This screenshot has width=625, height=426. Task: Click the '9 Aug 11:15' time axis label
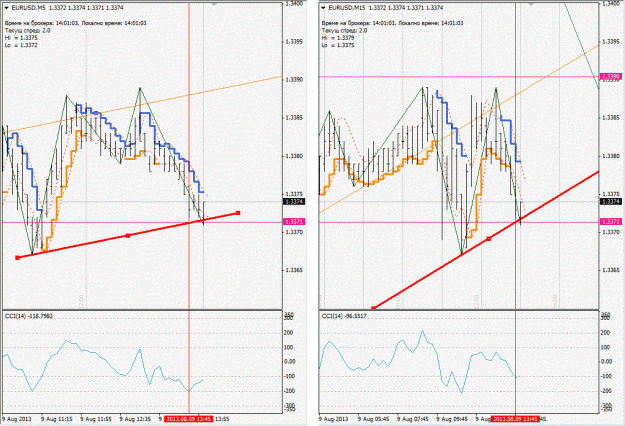(x=57, y=419)
